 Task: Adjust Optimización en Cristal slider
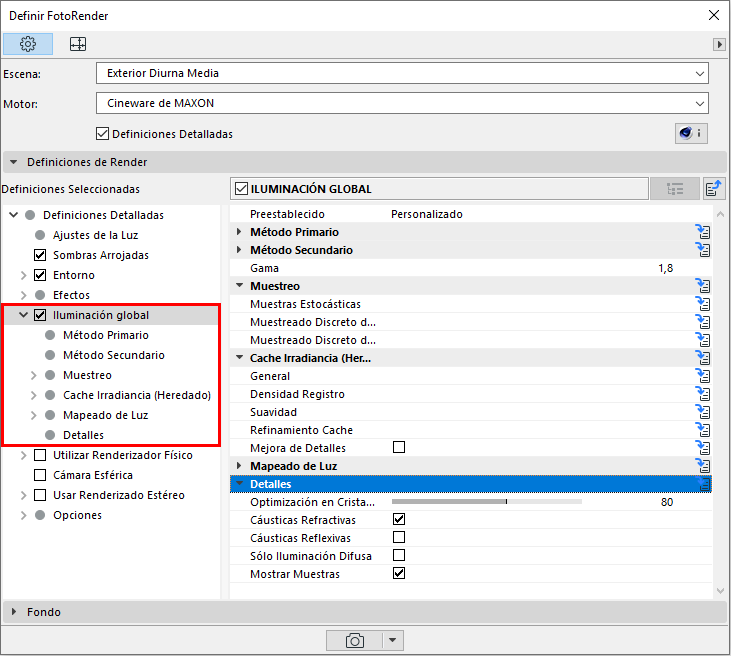(487, 502)
